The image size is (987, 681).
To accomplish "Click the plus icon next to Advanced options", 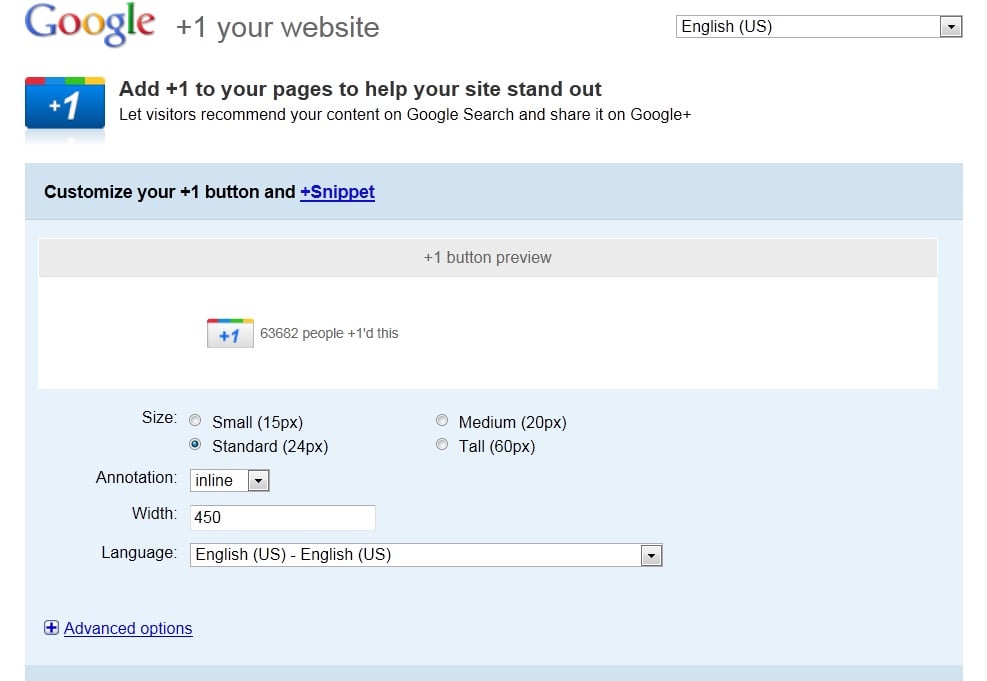I will tap(51, 628).
